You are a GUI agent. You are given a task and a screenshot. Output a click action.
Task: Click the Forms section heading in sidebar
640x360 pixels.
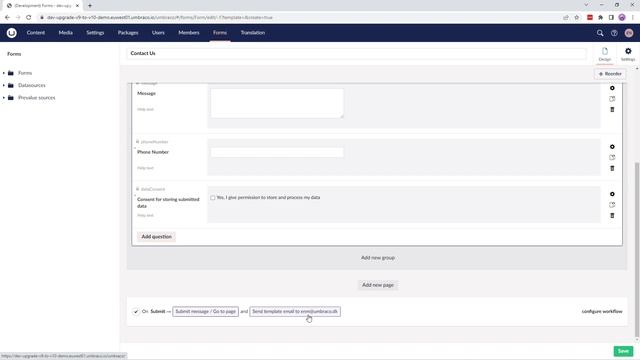14,54
